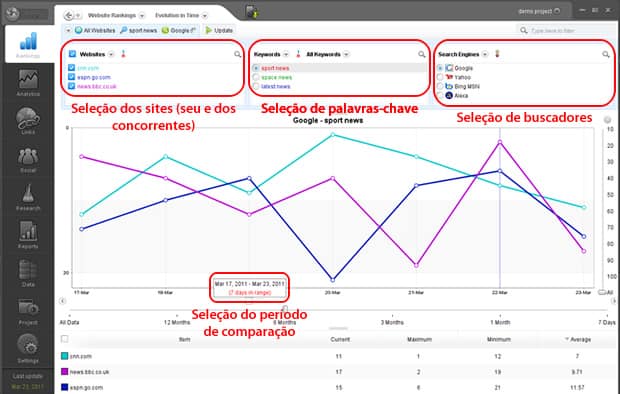Viewport: 620px width, 394px height.
Task: Open the Rankings section in the sidebar
Action: 28,44
